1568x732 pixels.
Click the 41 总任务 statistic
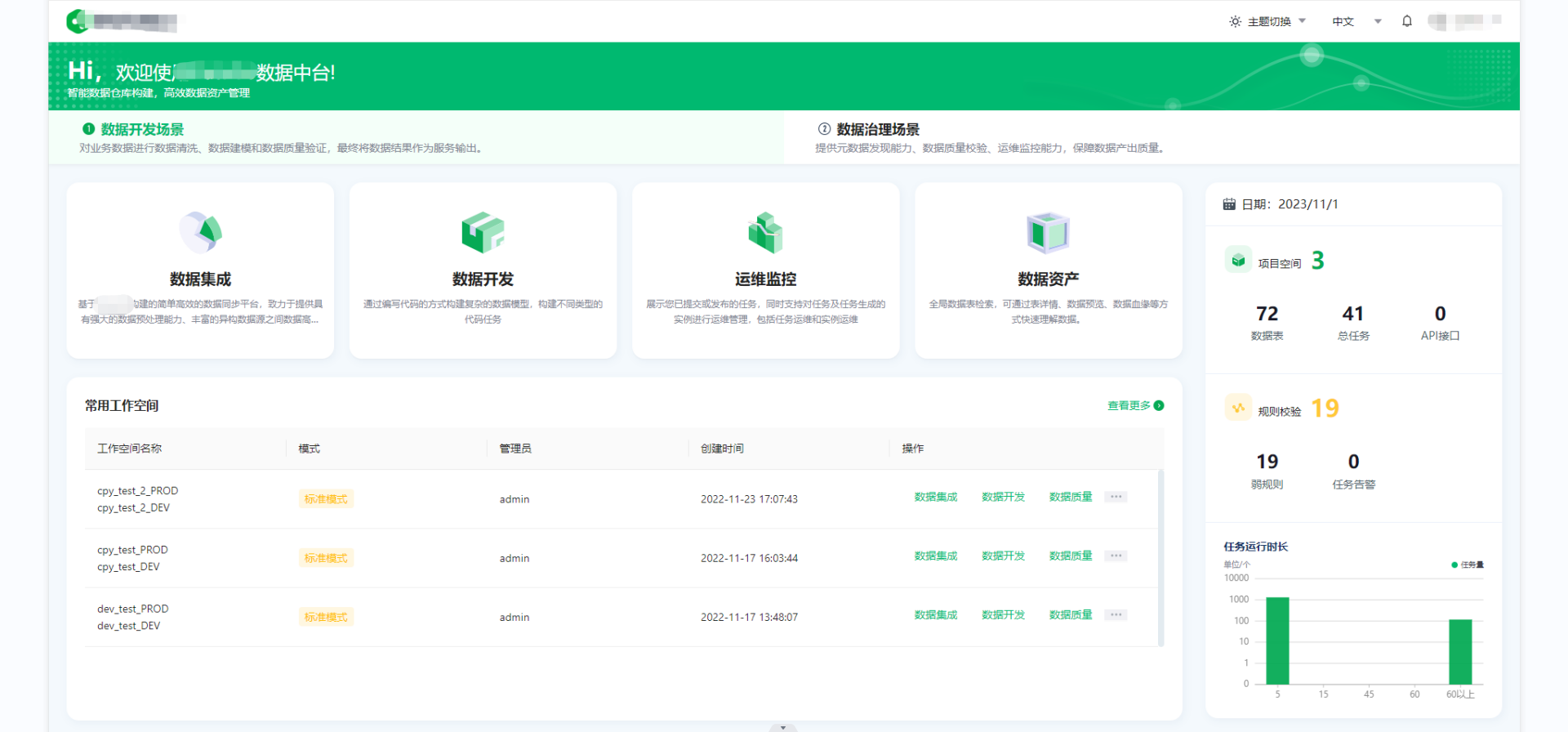[1353, 323]
